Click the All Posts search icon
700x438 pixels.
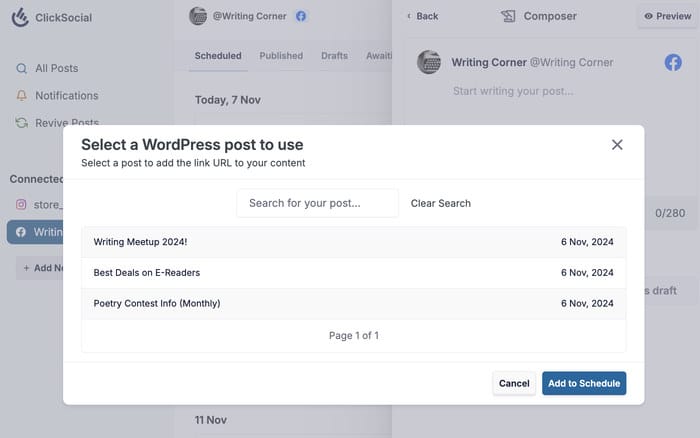click(x=21, y=68)
